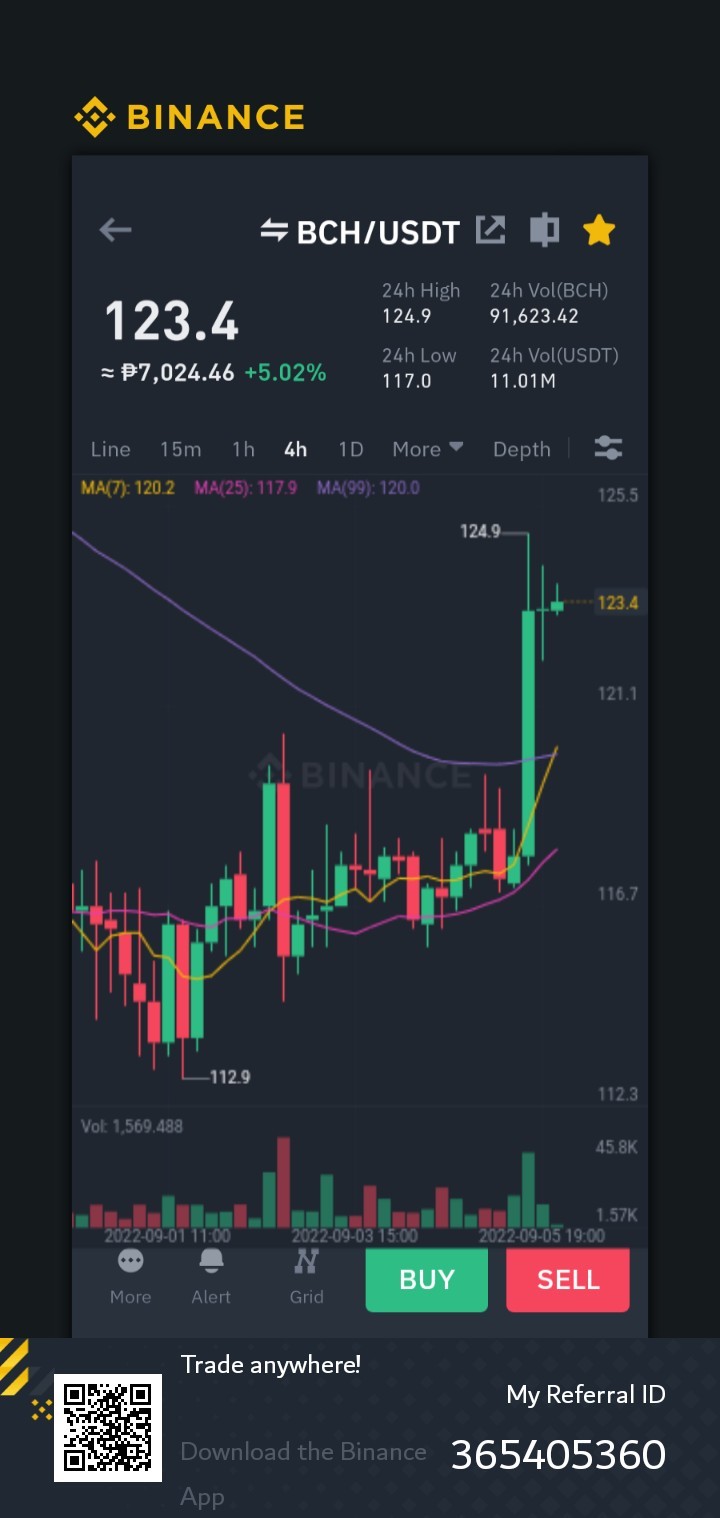720x1518 pixels.
Task: Open the Grid trading icon
Action: tap(306, 1261)
